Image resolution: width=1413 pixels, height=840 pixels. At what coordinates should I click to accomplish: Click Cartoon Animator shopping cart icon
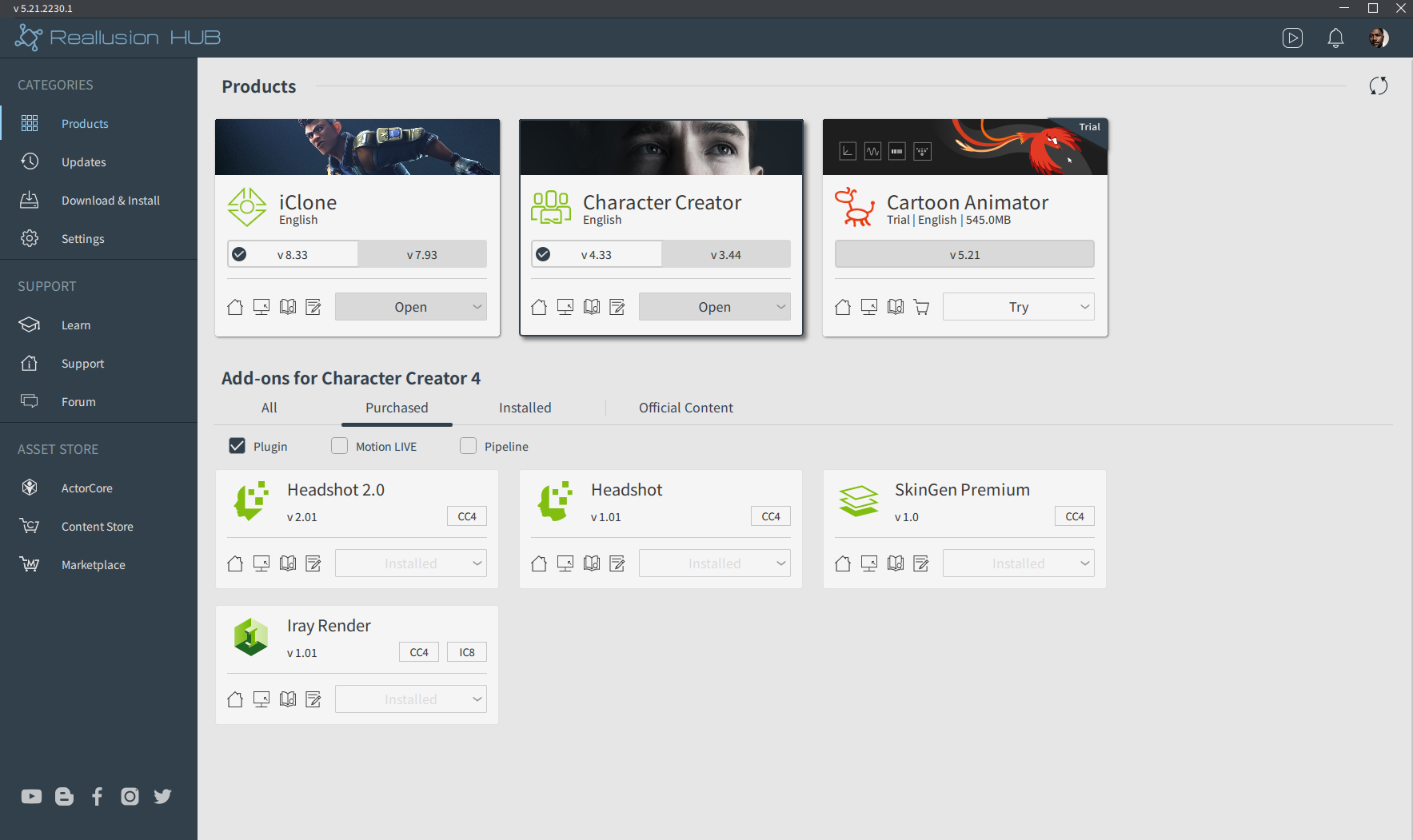click(921, 307)
